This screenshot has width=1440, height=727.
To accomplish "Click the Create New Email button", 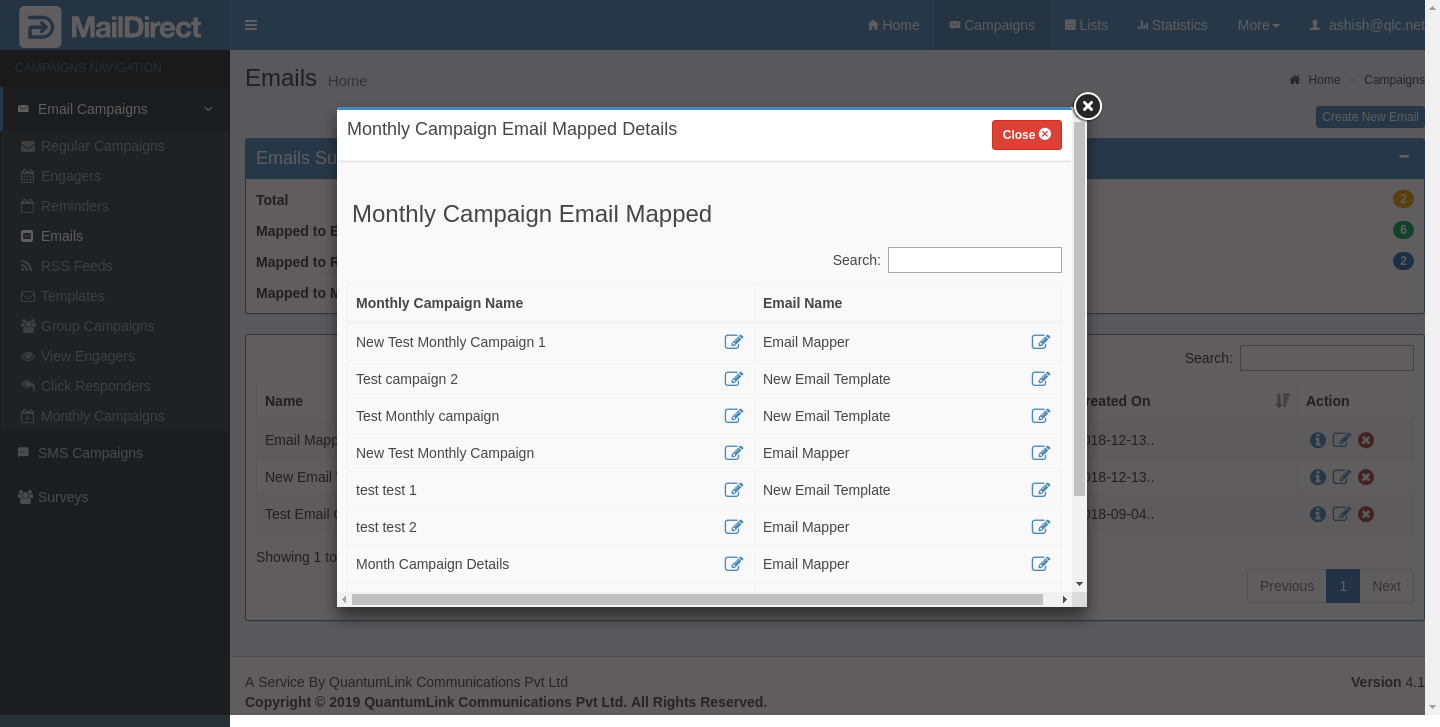I will [1369, 117].
